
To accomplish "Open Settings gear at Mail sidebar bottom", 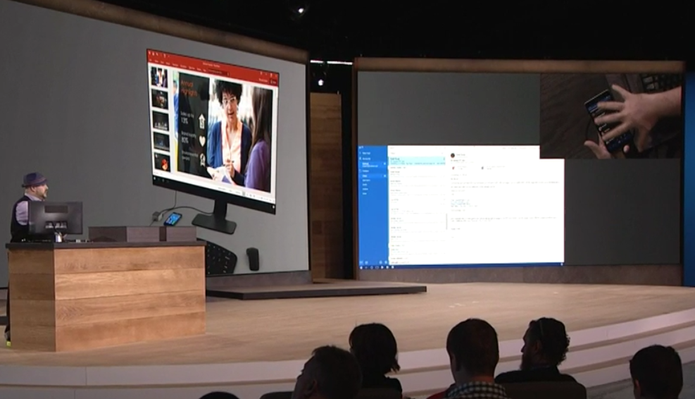I will pos(385,262).
